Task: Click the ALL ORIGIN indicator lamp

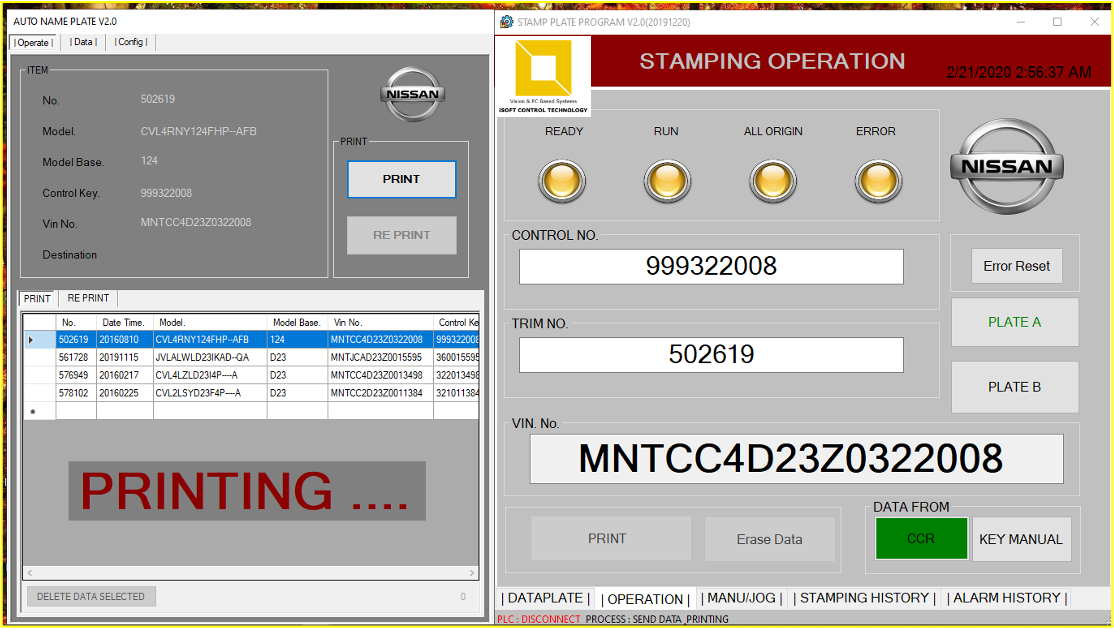Action: point(773,181)
